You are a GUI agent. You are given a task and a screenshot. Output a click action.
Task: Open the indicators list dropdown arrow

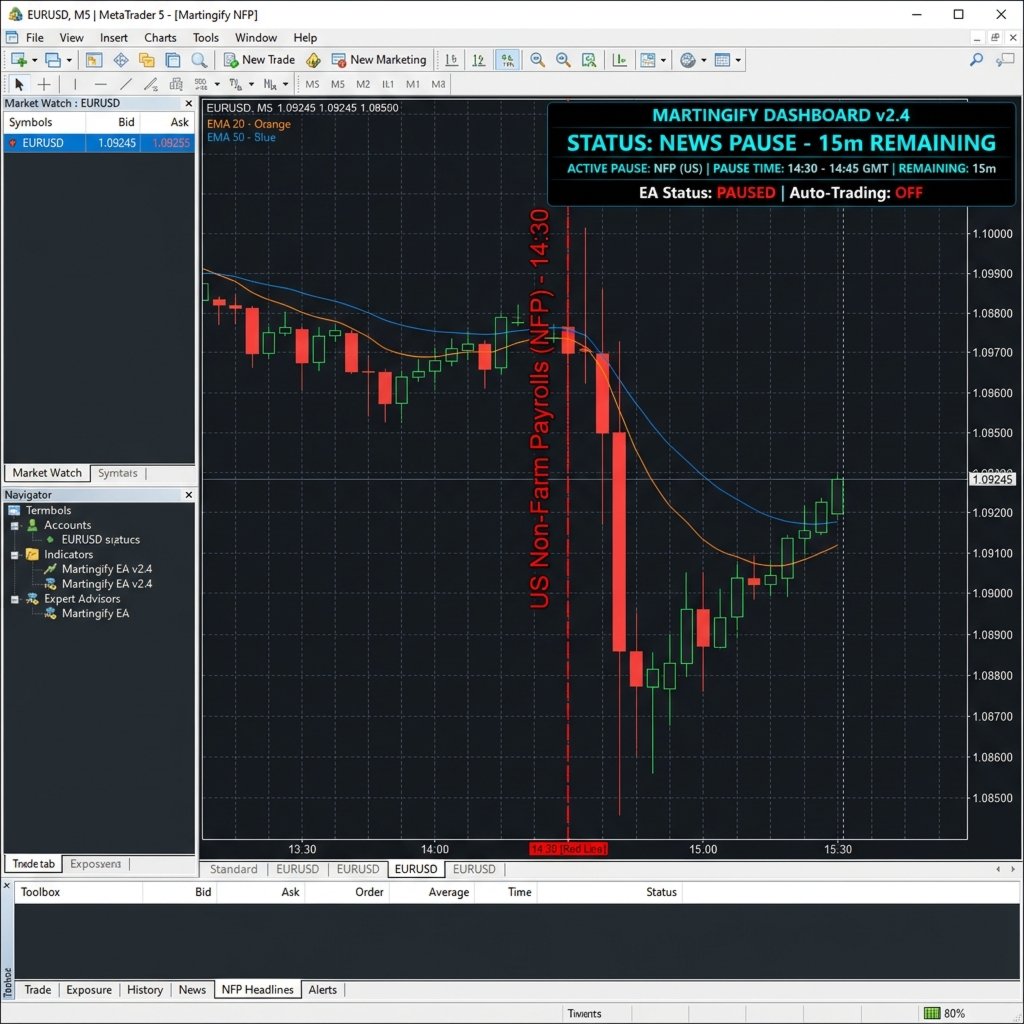(x=664, y=60)
